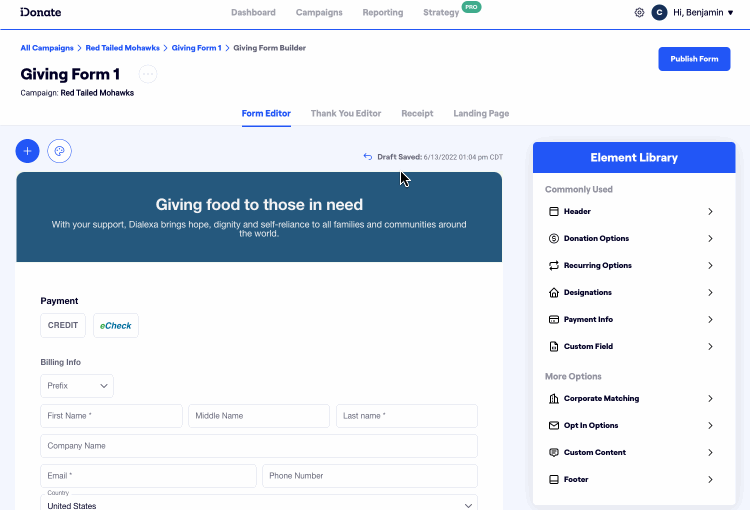This screenshot has width=750, height=510.
Task: Click the Element Library panel title
Action: pos(634,157)
